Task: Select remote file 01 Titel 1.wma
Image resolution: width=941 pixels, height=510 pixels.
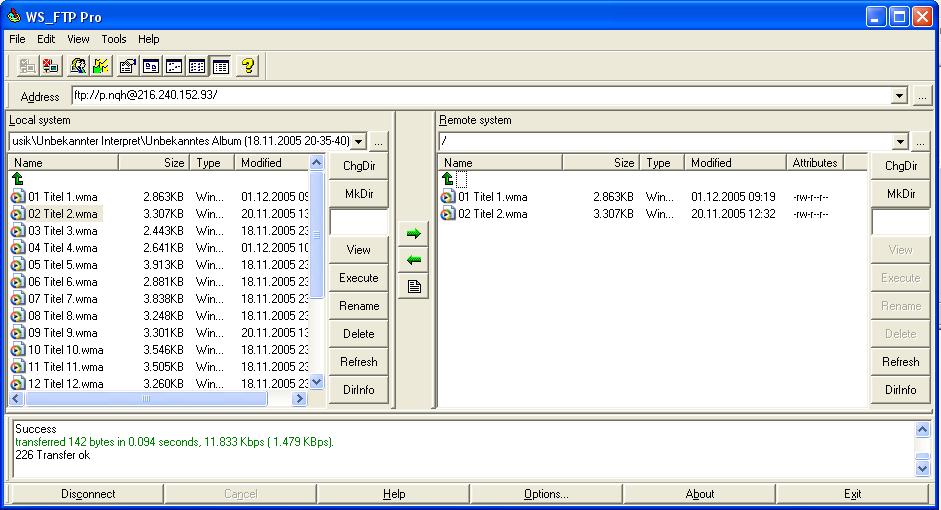Action: pyautogui.click(x=493, y=197)
